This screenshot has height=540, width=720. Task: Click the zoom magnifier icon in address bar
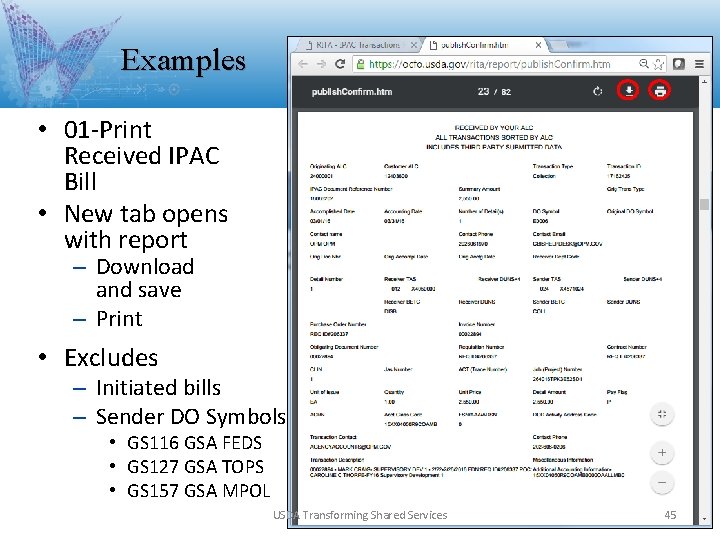coord(644,63)
